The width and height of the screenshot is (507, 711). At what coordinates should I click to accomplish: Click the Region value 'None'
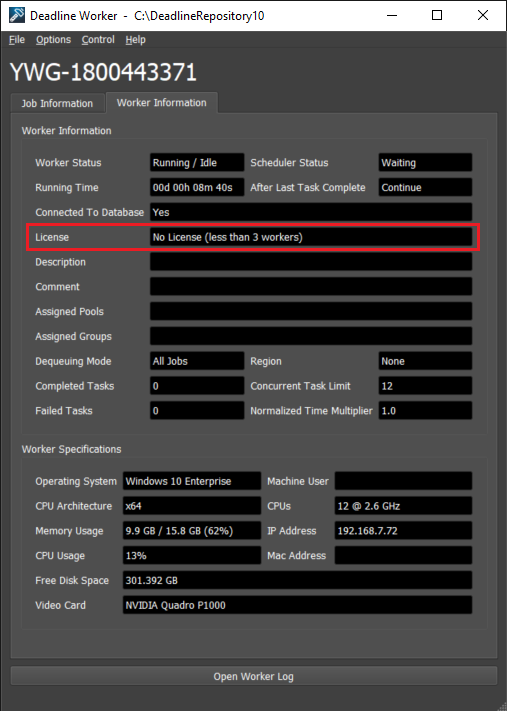point(425,361)
